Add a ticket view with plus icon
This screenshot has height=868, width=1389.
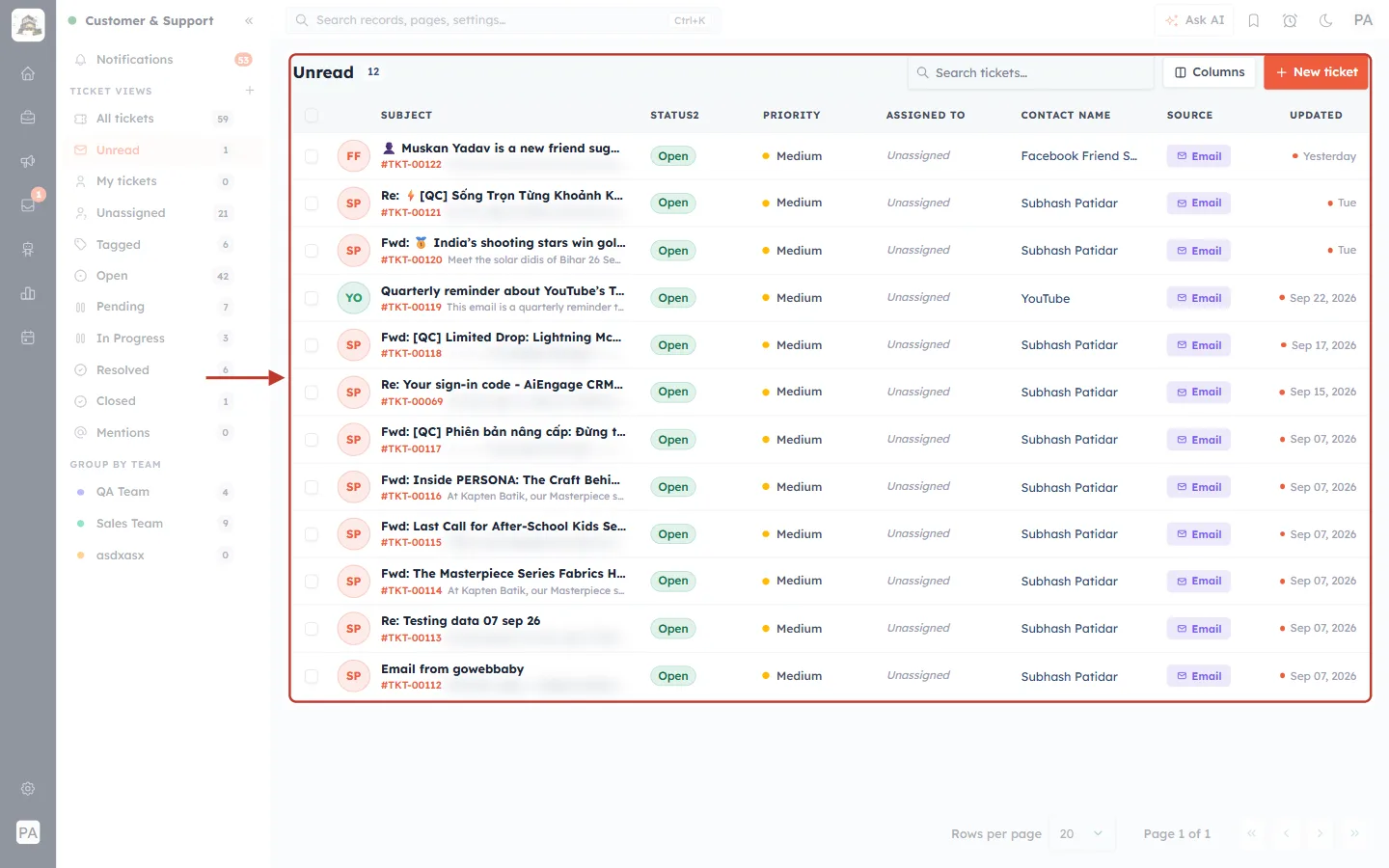coord(250,91)
